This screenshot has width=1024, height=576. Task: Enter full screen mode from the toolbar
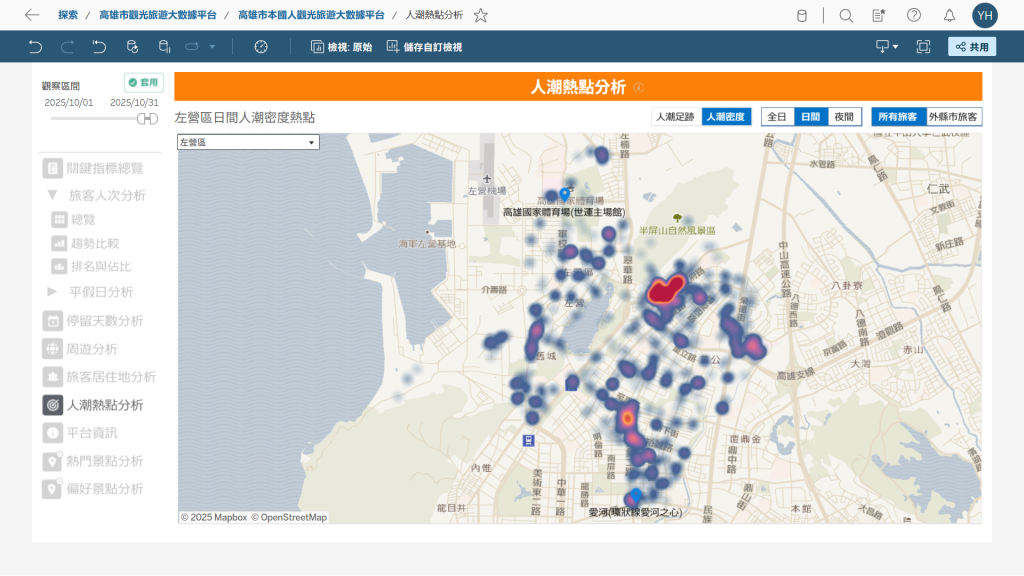[x=922, y=47]
